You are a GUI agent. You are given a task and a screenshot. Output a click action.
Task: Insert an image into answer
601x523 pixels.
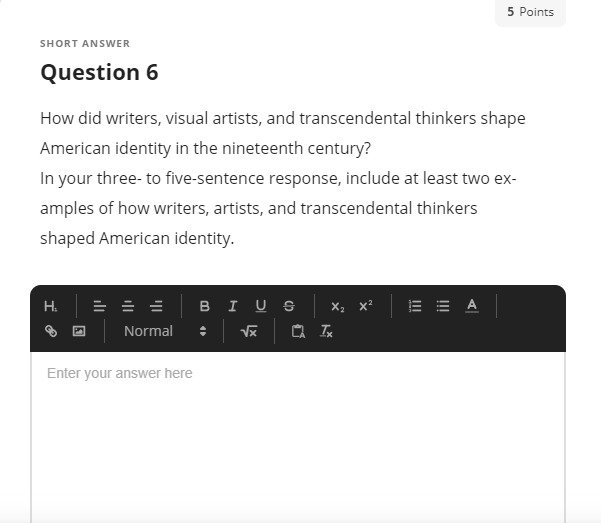pyautogui.click(x=79, y=331)
